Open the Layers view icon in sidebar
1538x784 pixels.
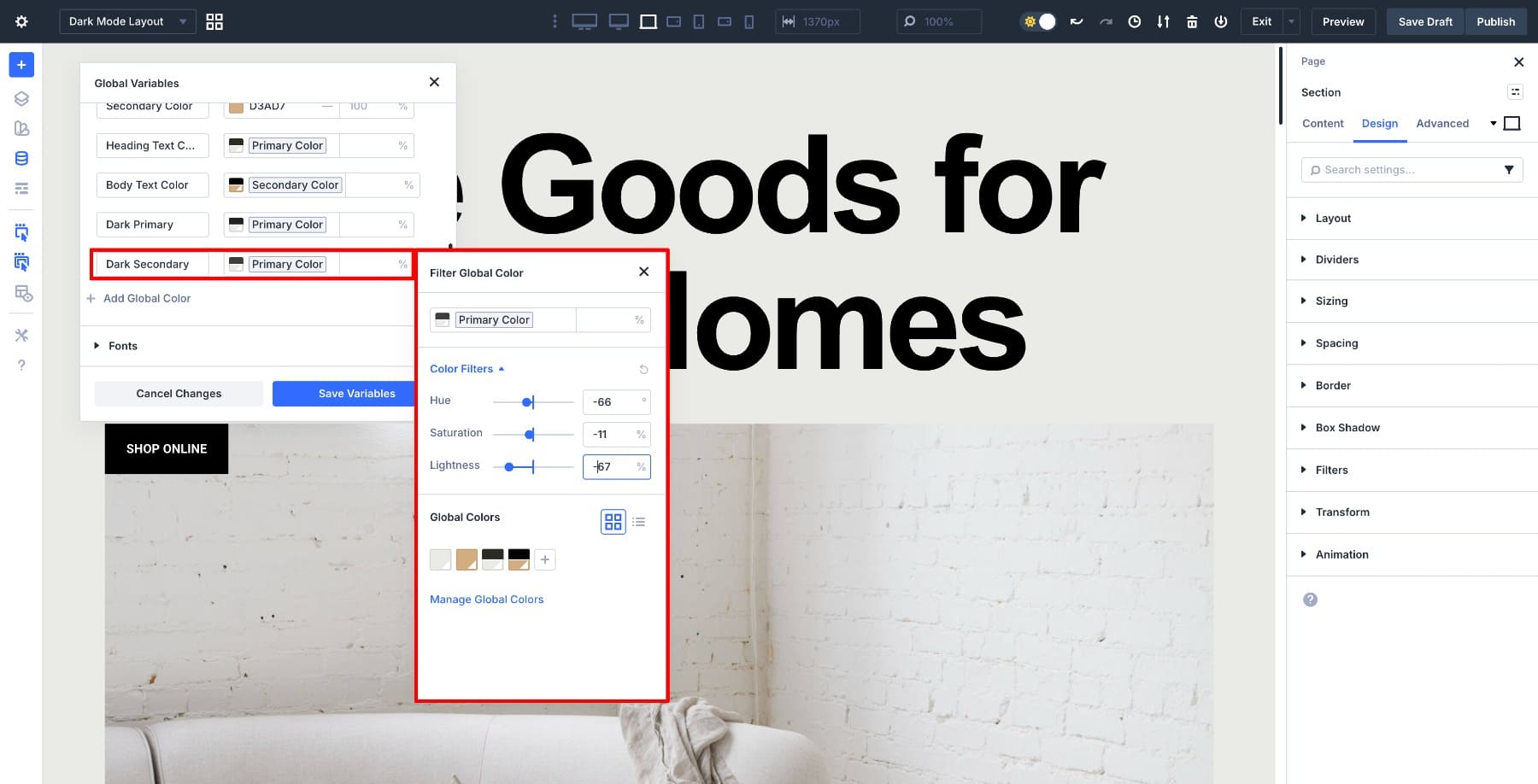click(x=21, y=98)
